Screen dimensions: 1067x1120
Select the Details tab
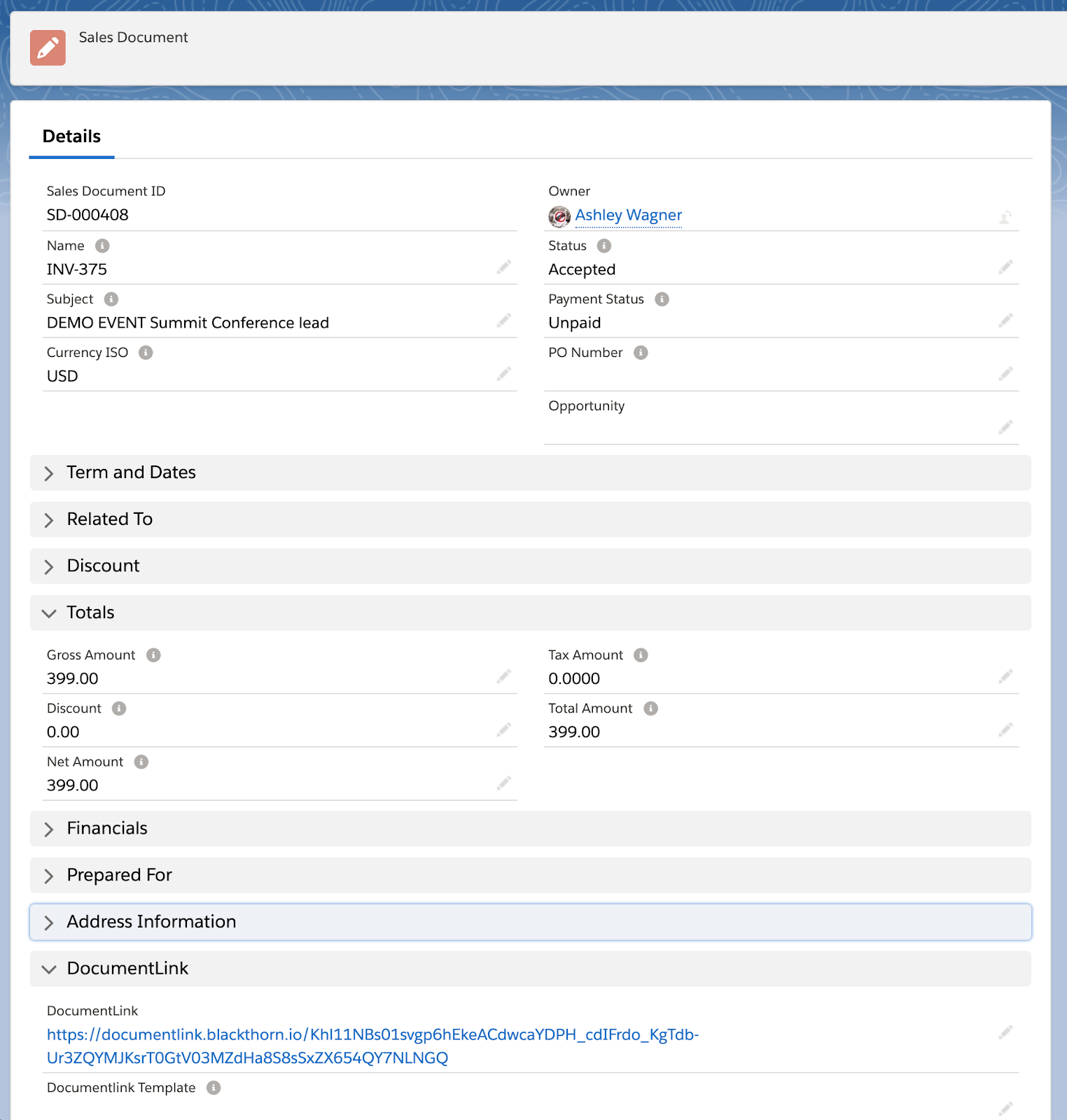pos(71,136)
